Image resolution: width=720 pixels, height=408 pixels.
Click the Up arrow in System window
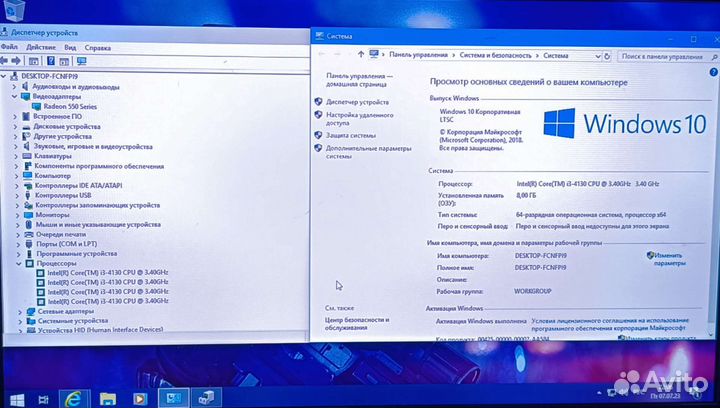[361, 54]
